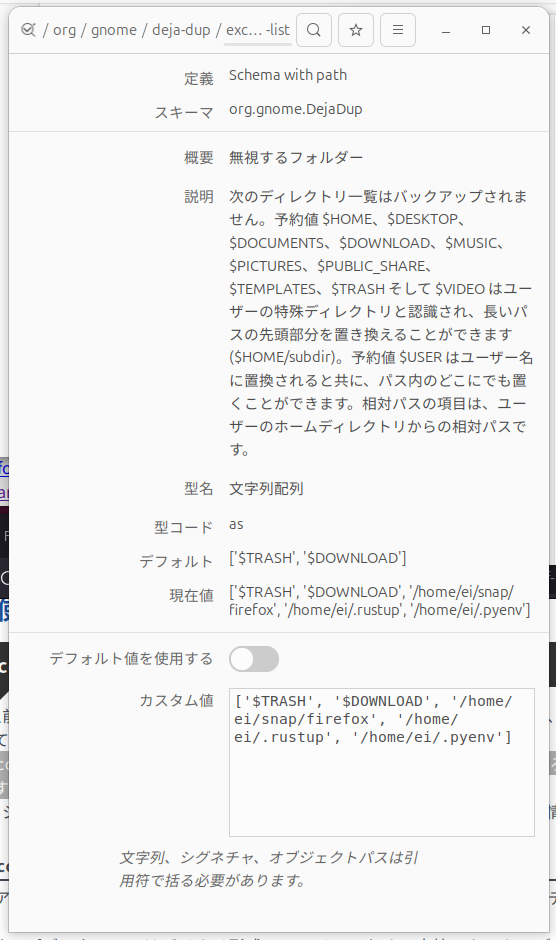Click the summary text '無視するフォルダー'

[296, 158]
